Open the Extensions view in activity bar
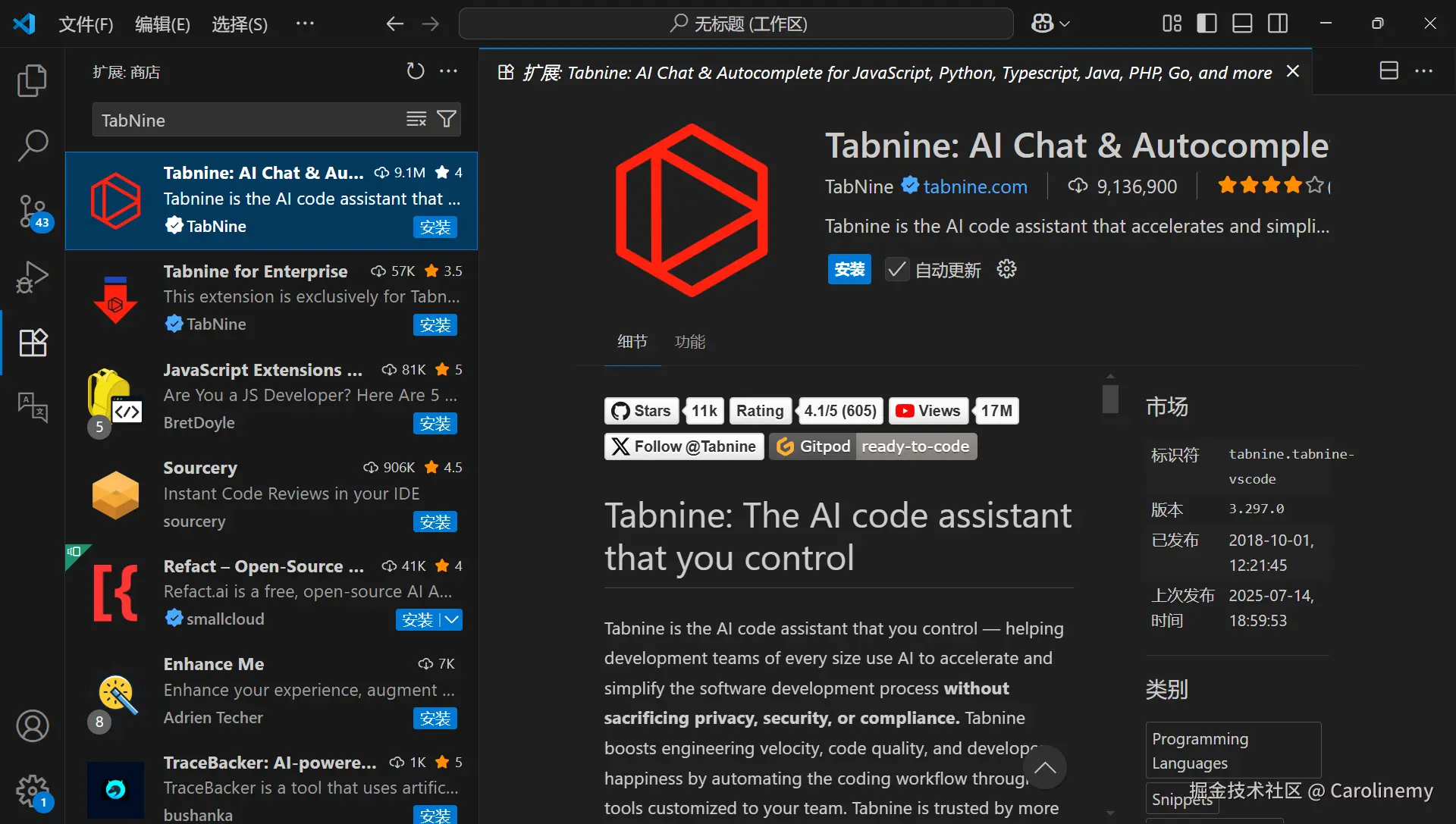 coord(33,343)
